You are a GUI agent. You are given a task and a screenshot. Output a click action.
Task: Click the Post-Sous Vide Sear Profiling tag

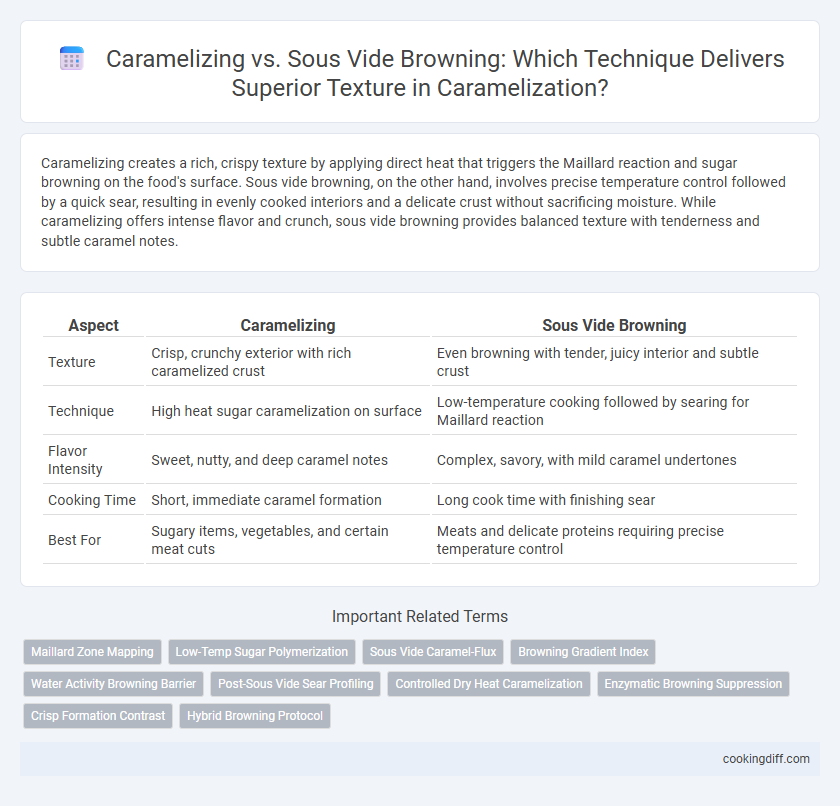tap(295, 684)
